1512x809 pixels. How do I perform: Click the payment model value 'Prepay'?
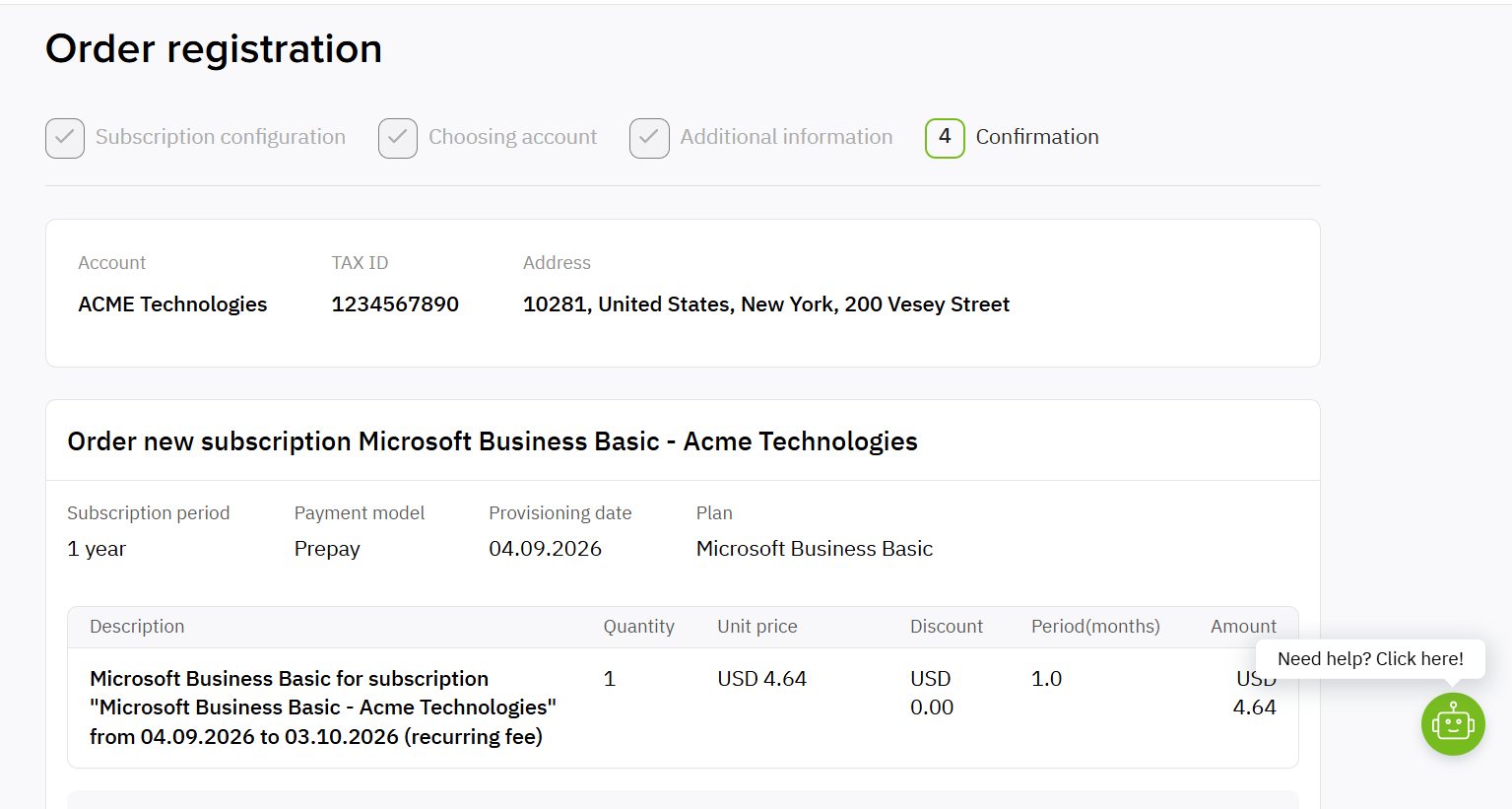coord(327,549)
